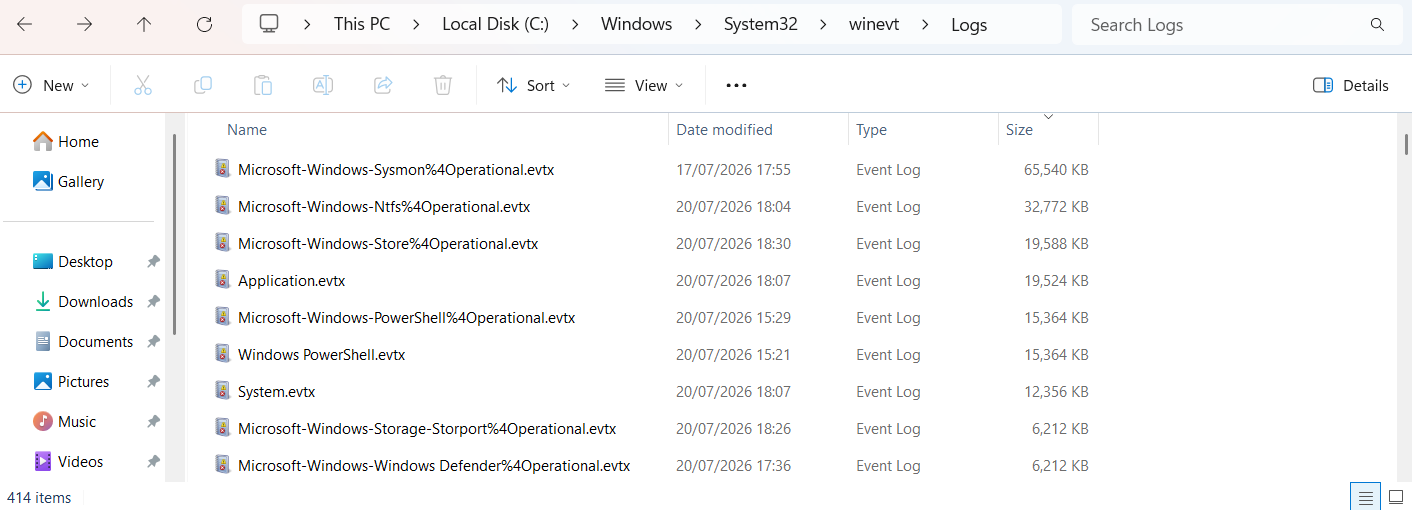Image resolution: width=1412 pixels, height=510 pixels.
Task: Open the See more ellipsis menu
Action: 737,86
